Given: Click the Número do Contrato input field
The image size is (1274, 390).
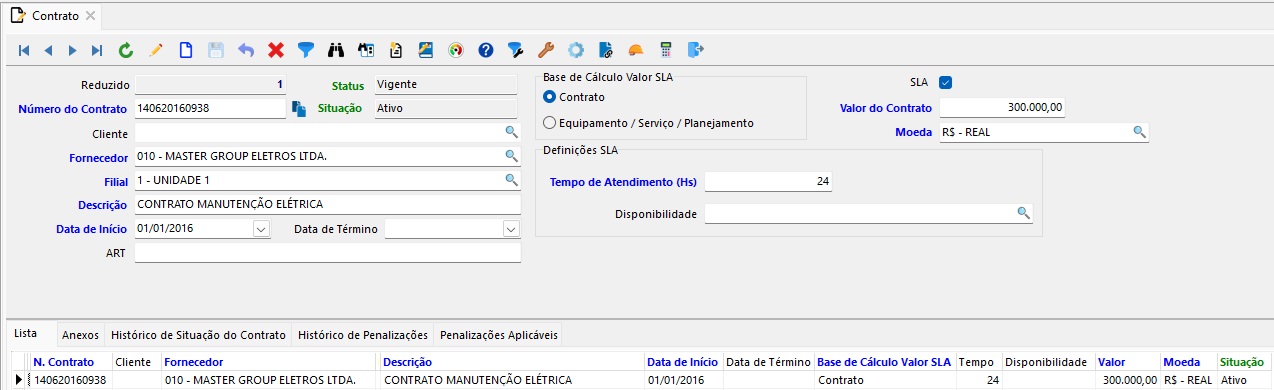Looking at the screenshot, I should 210,108.
